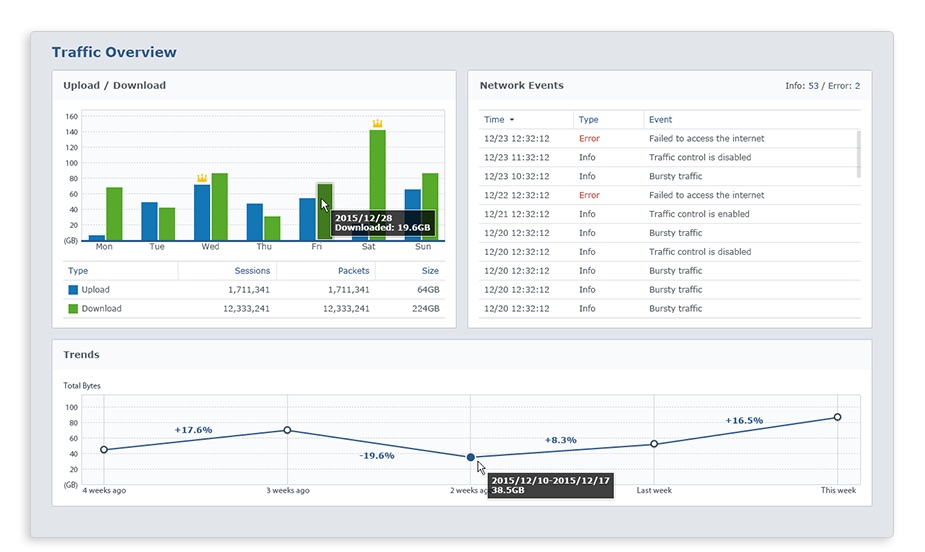Select the Thursday download bar
The width and height of the screenshot is (925, 552).
click(273, 228)
